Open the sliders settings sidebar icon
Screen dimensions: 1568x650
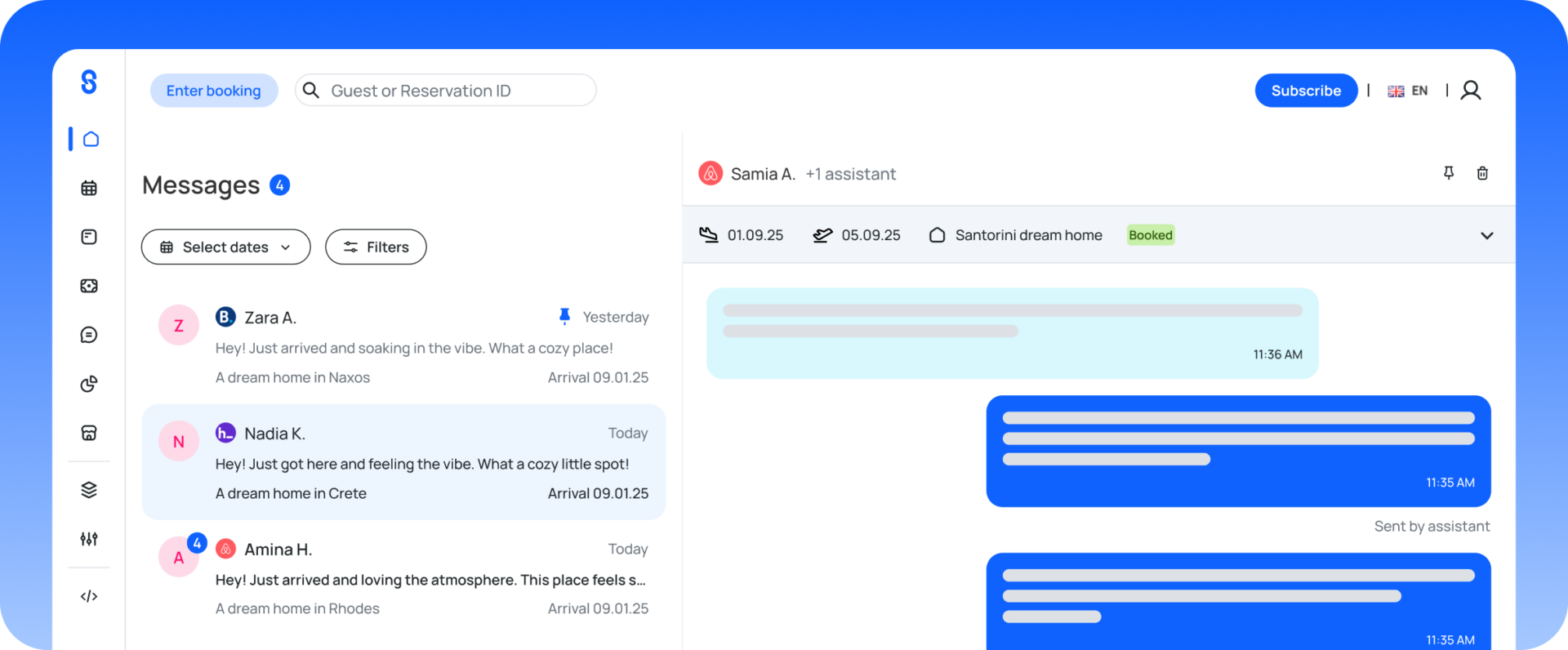point(89,539)
